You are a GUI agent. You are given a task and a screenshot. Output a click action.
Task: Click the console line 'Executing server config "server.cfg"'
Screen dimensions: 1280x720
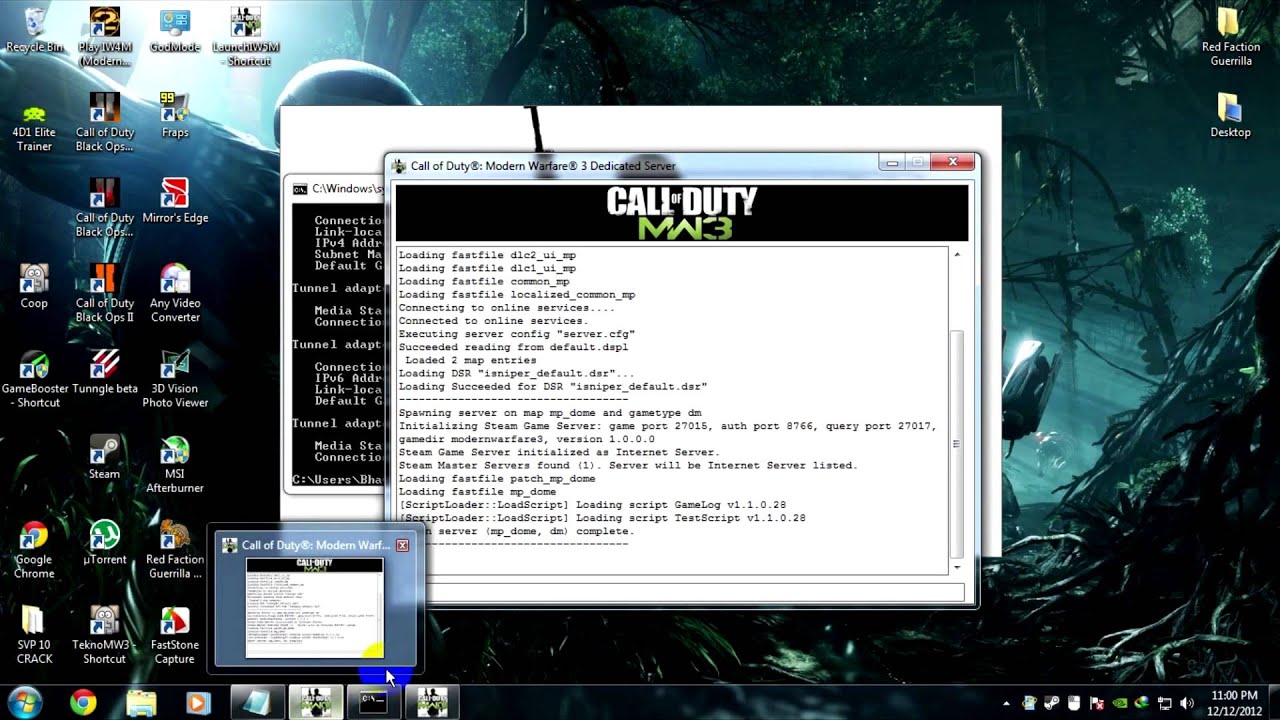(517, 334)
